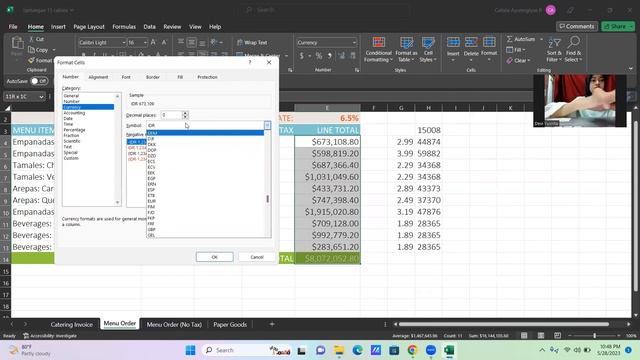The width and height of the screenshot is (640, 360).
Task: Click the Symbol dropdown arrow in dialog
Action: click(267, 125)
